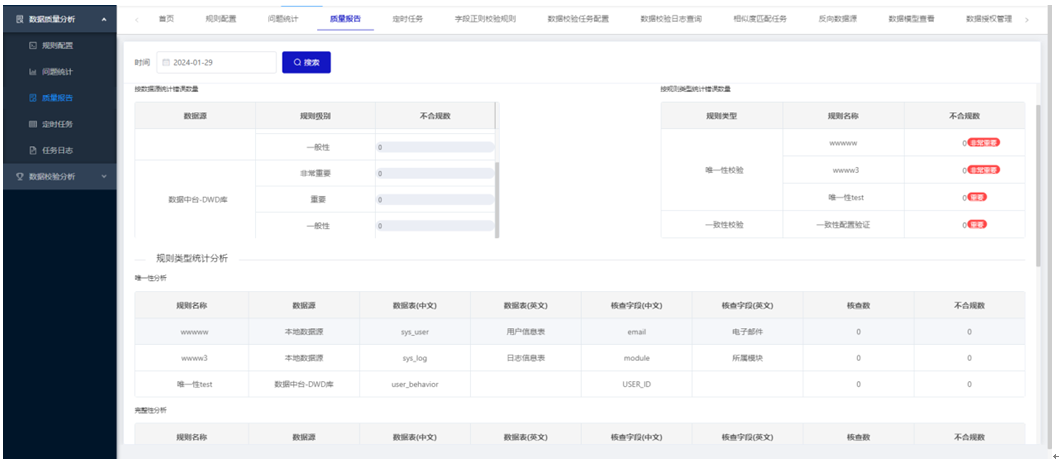
Task: Click the 用户信息表 cell
Action: [526, 332]
